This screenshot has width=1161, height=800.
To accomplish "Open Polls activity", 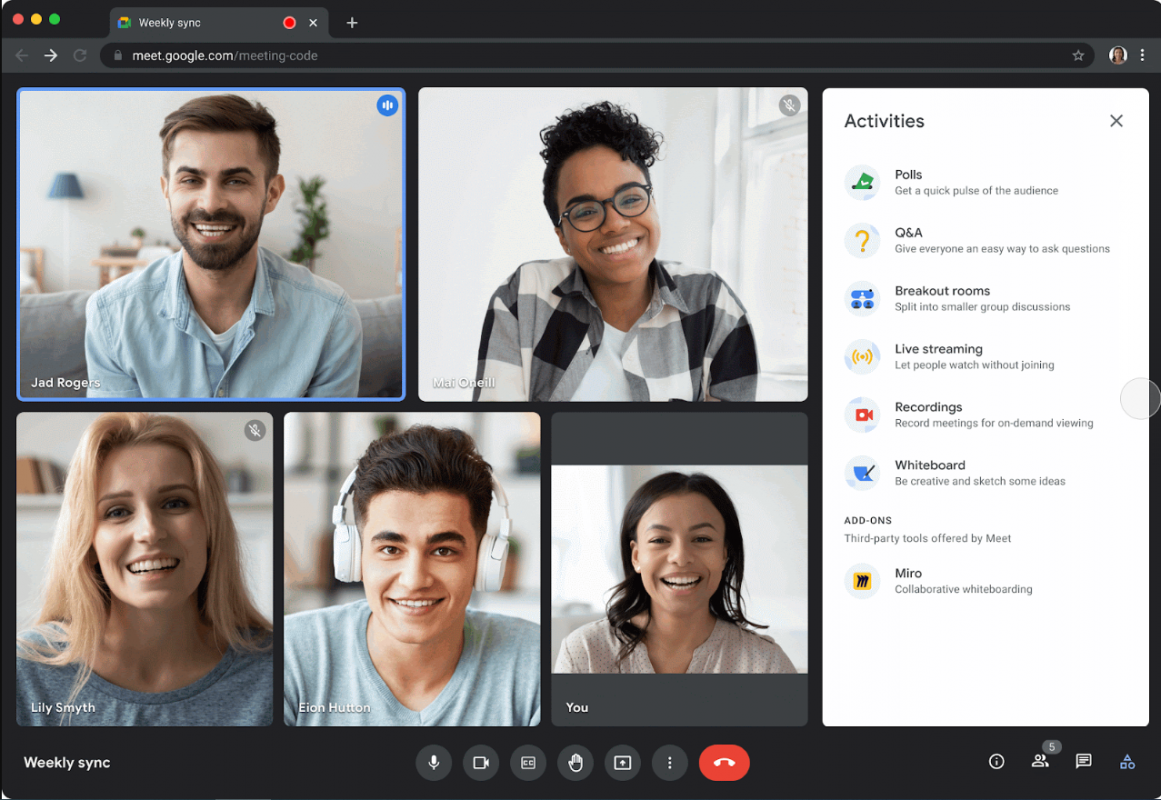I will pos(985,182).
